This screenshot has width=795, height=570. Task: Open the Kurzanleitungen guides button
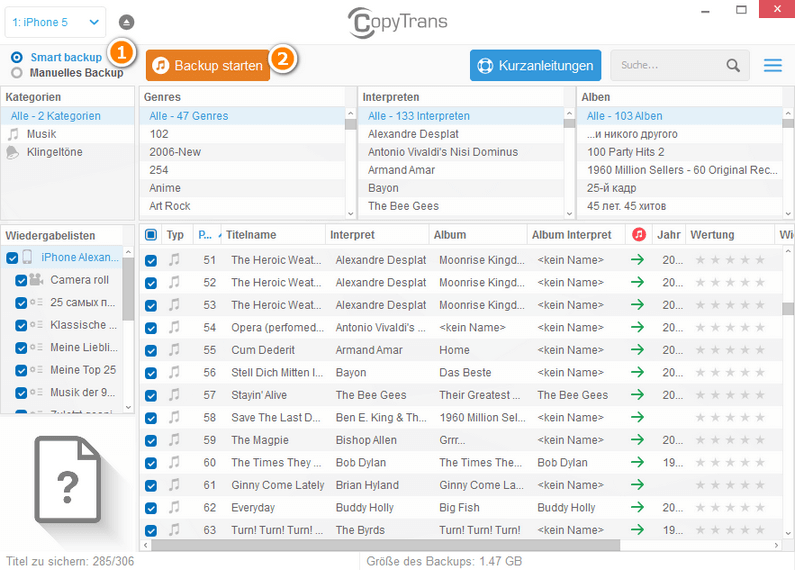pyautogui.click(x=535, y=65)
